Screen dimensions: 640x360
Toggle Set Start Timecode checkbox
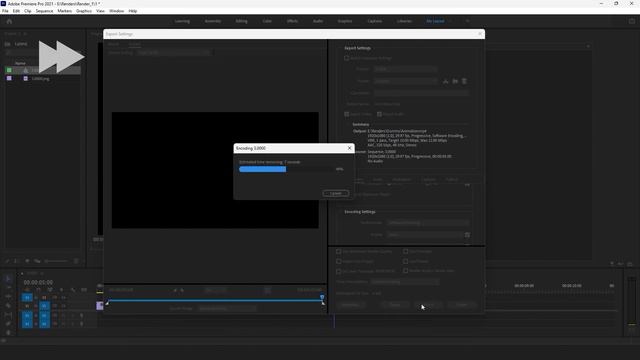pyautogui.click(x=339, y=271)
